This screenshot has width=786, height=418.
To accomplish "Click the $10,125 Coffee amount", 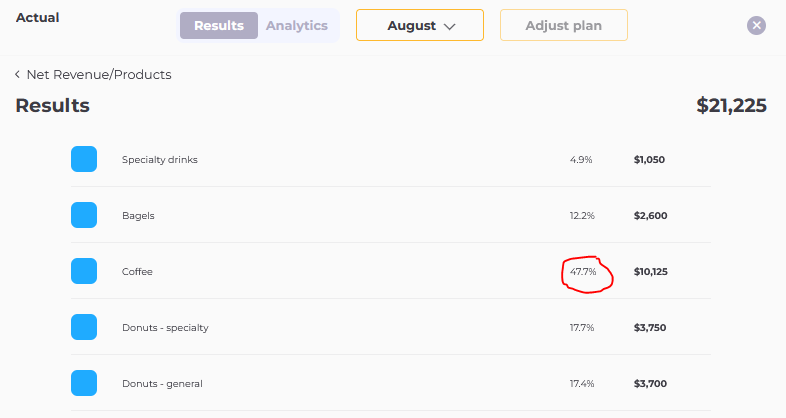I will pos(650,272).
